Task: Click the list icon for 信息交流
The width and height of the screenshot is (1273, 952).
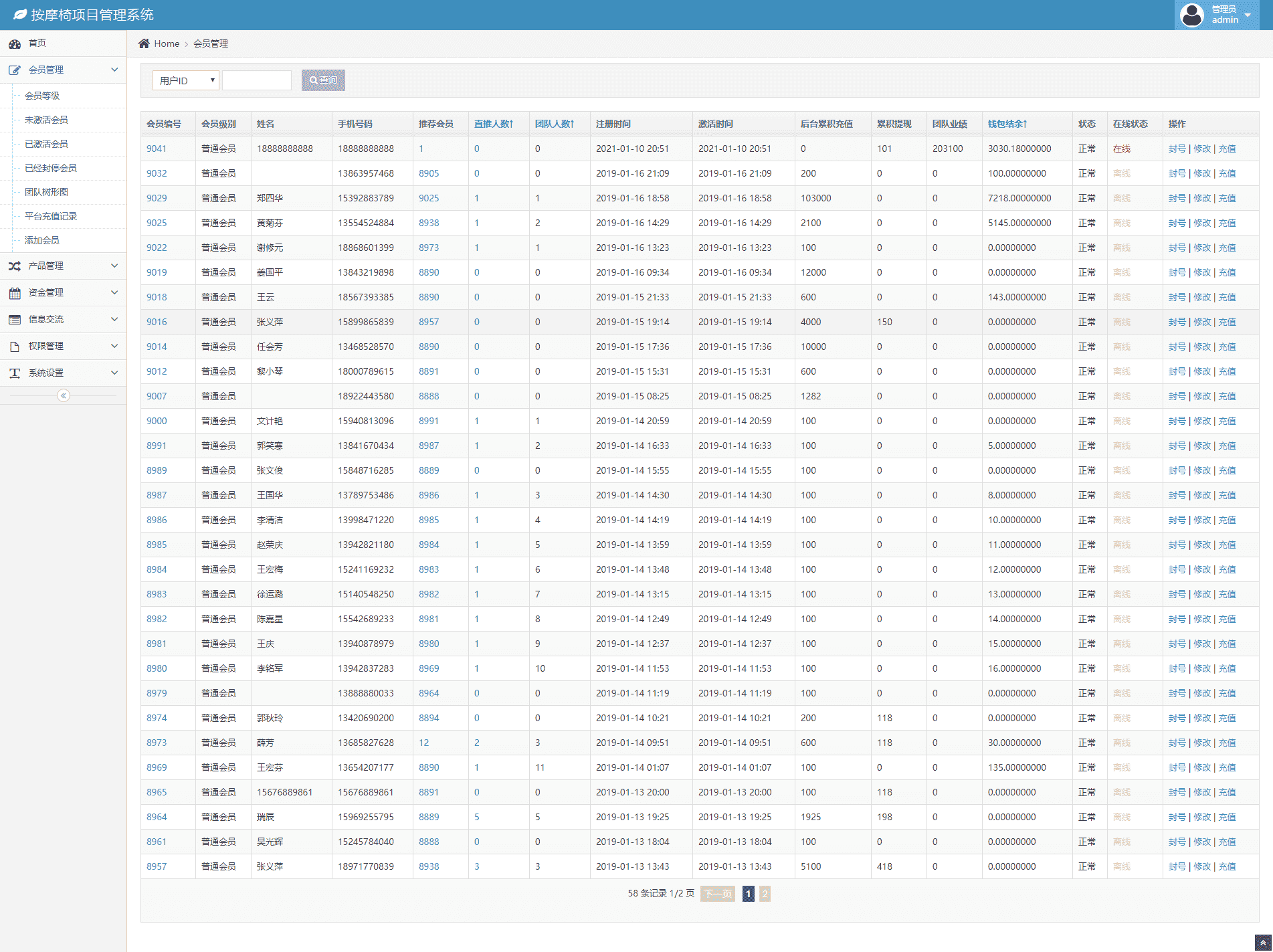Action: [x=15, y=319]
